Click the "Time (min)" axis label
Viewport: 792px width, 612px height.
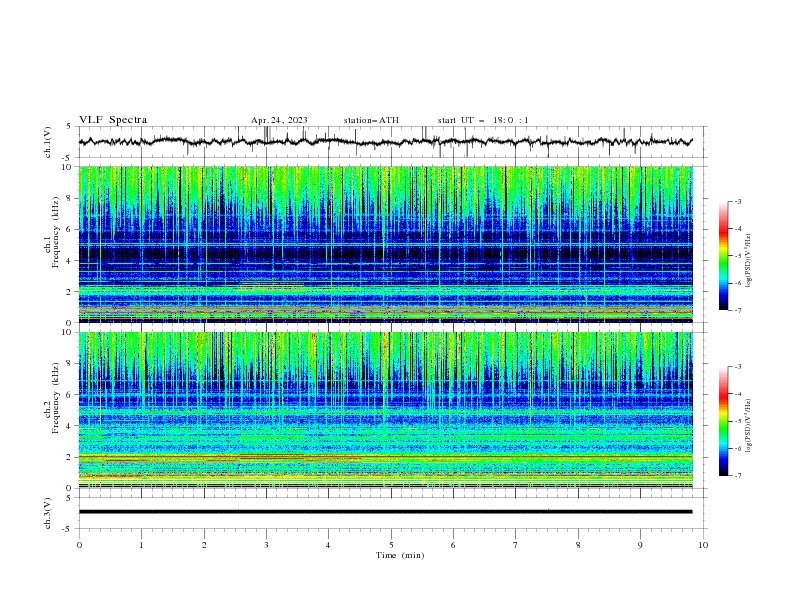[400, 555]
